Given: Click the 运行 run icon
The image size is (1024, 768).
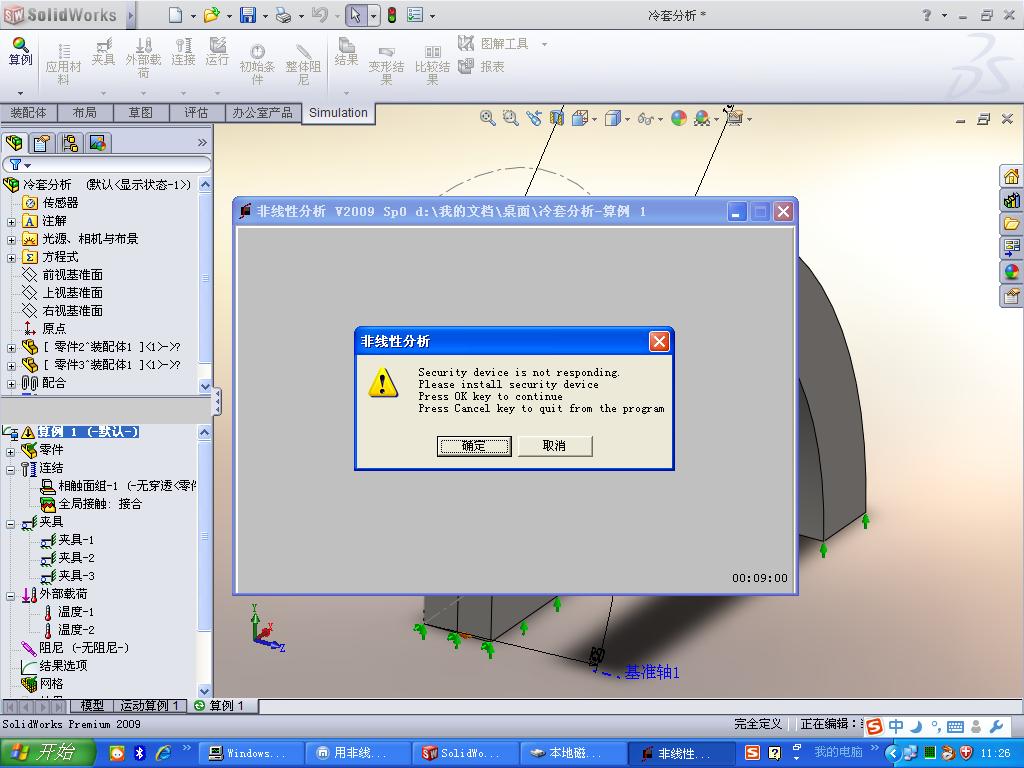Looking at the screenshot, I should point(217,52).
